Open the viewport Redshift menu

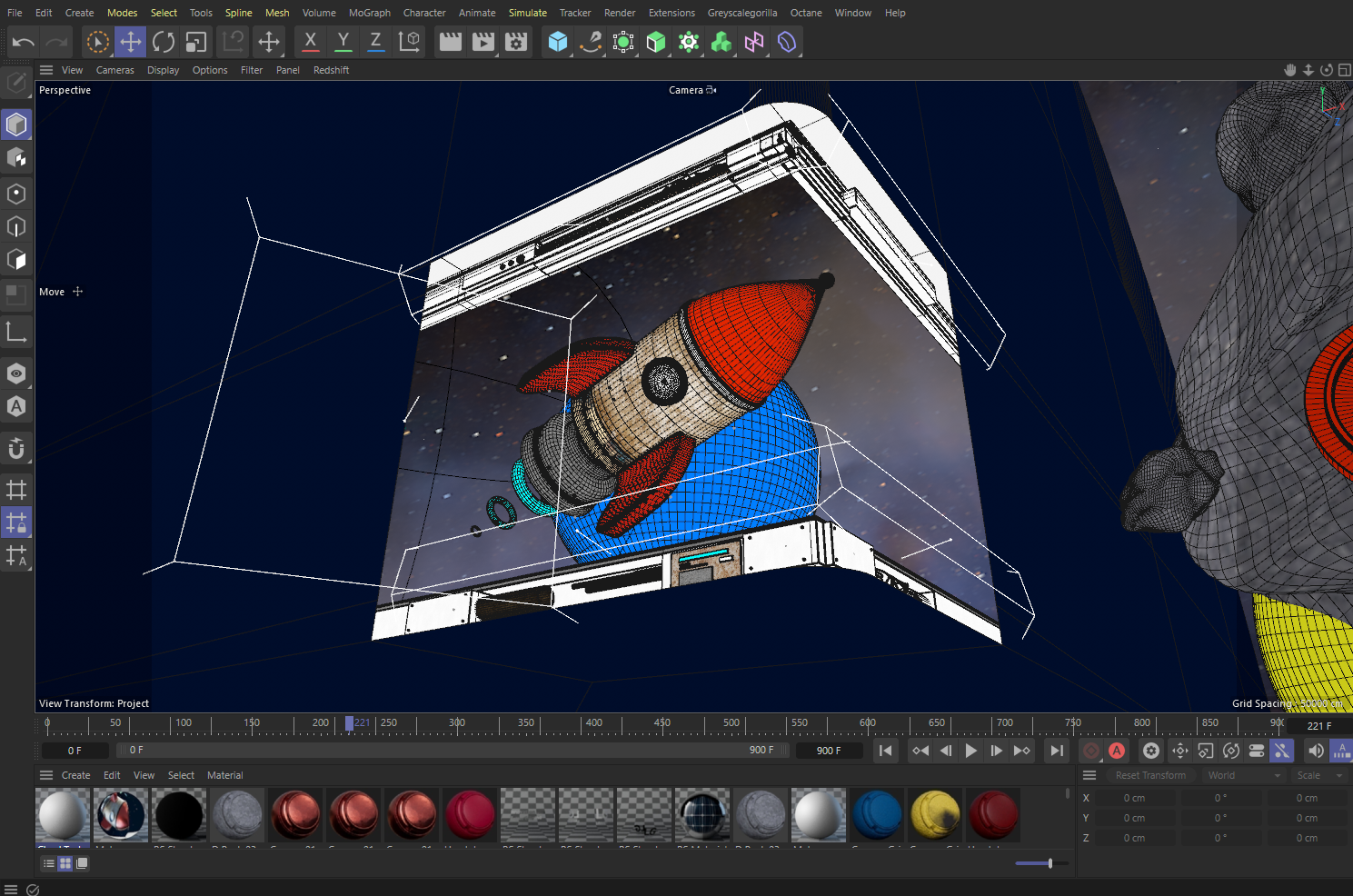(x=331, y=70)
